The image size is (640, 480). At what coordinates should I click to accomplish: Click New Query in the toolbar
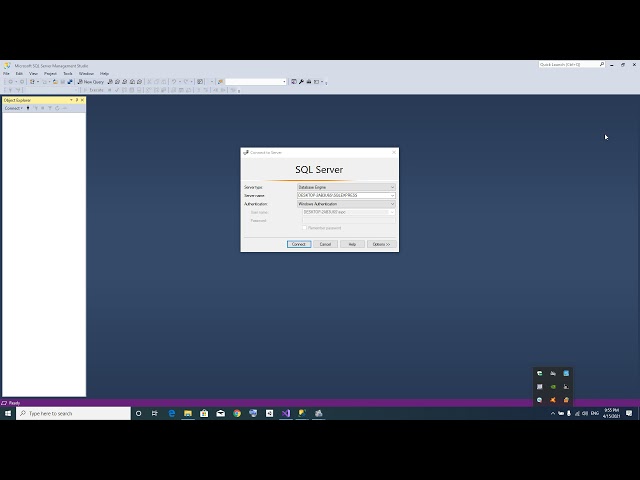(91, 82)
